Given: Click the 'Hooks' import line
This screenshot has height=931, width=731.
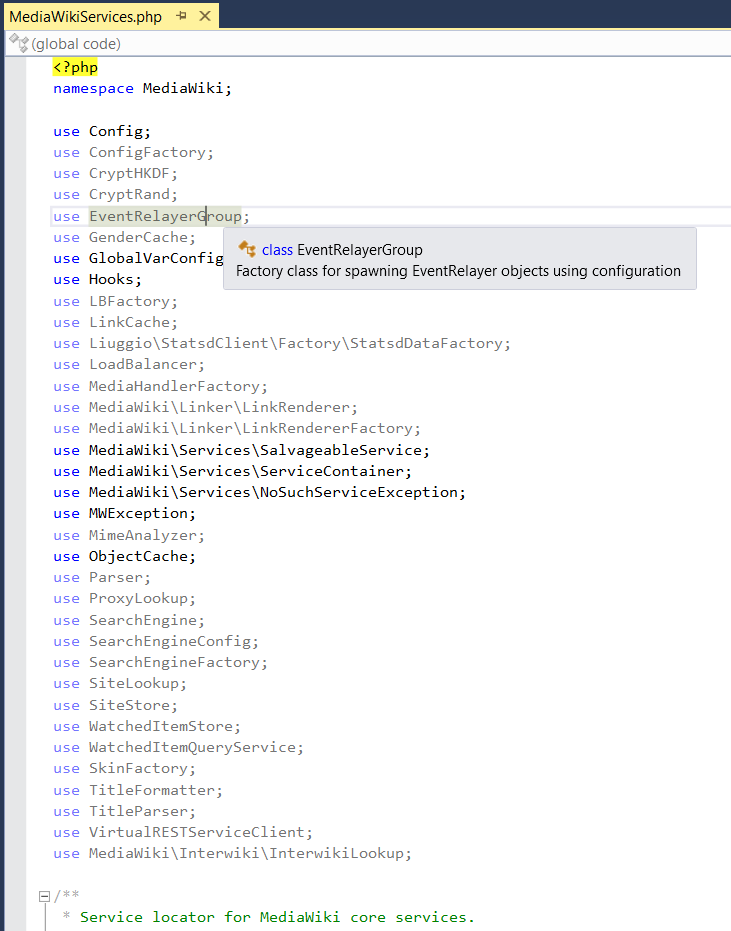Looking at the screenshot, I should (x=97, y=280).
